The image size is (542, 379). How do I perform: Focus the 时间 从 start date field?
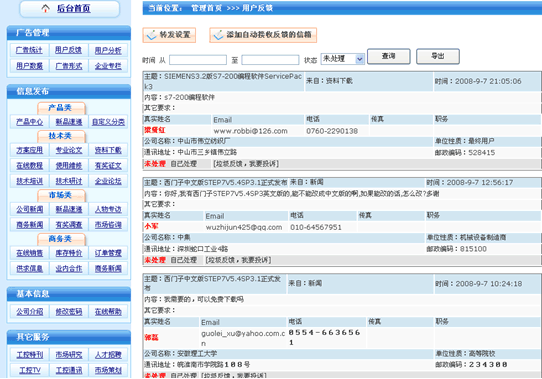point(198,60)
